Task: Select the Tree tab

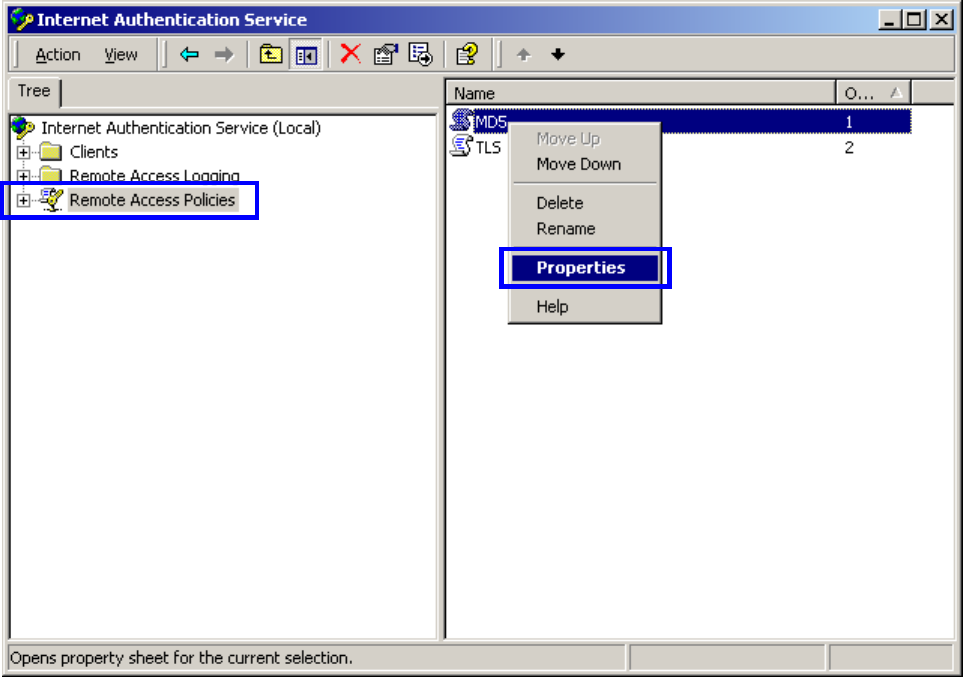Action: 34,92
